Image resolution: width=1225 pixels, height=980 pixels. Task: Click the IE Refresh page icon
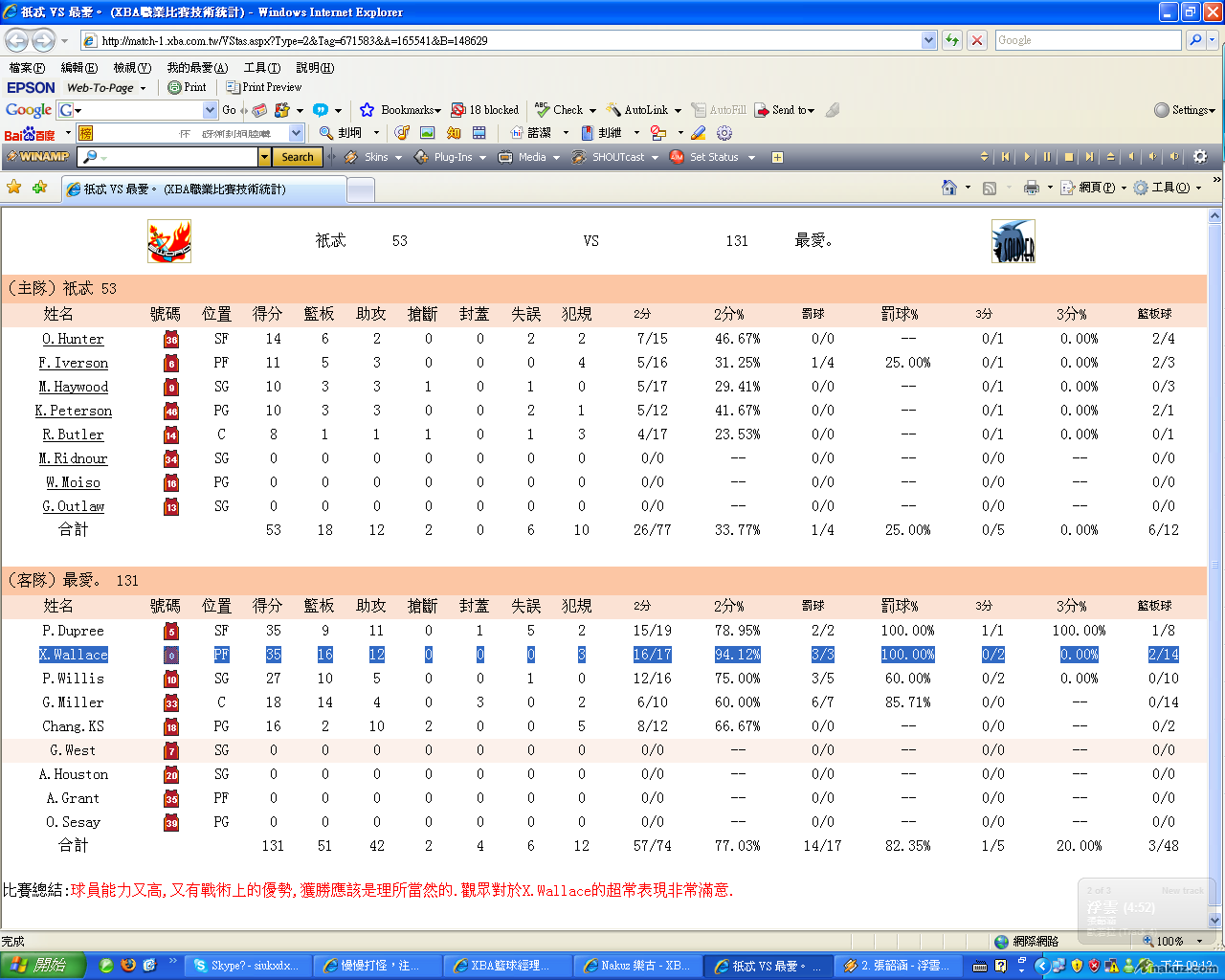tap(951, 40)
